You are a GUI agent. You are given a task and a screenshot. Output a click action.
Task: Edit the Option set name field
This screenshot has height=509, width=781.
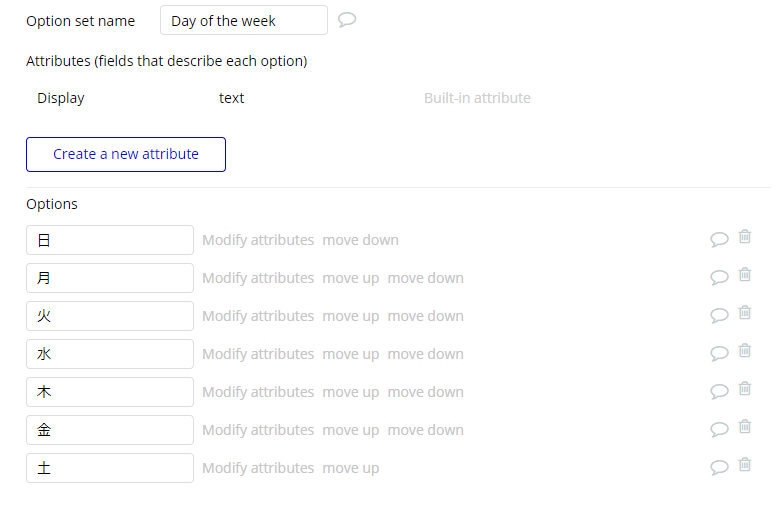click(x=244, y=20)
